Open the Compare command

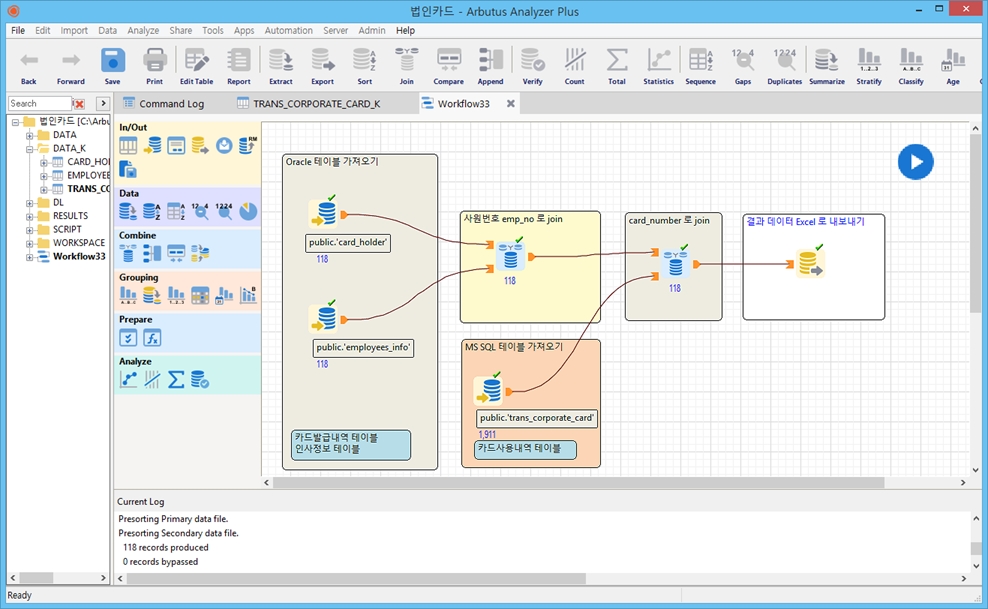tap(449, 61)
